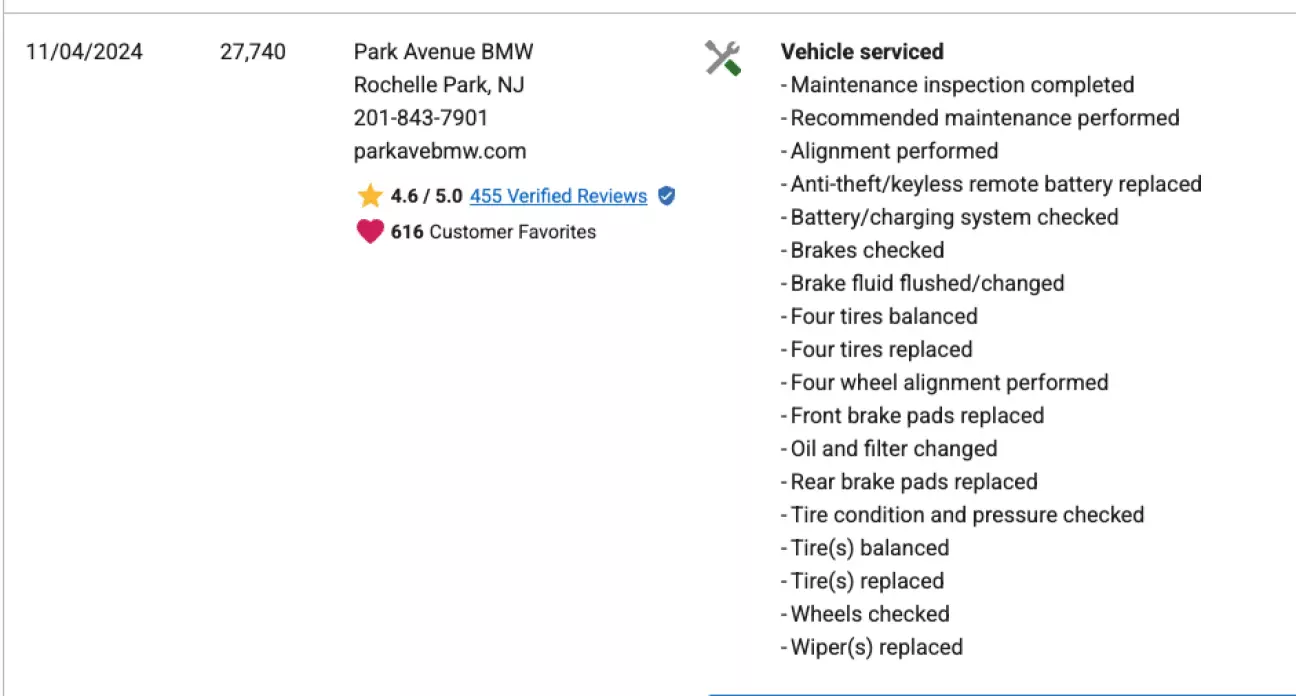Click the 4.6 / 5.0 rating score
Screen dimensions: 1296x696
pyautogui.click(x=426, y=196)
